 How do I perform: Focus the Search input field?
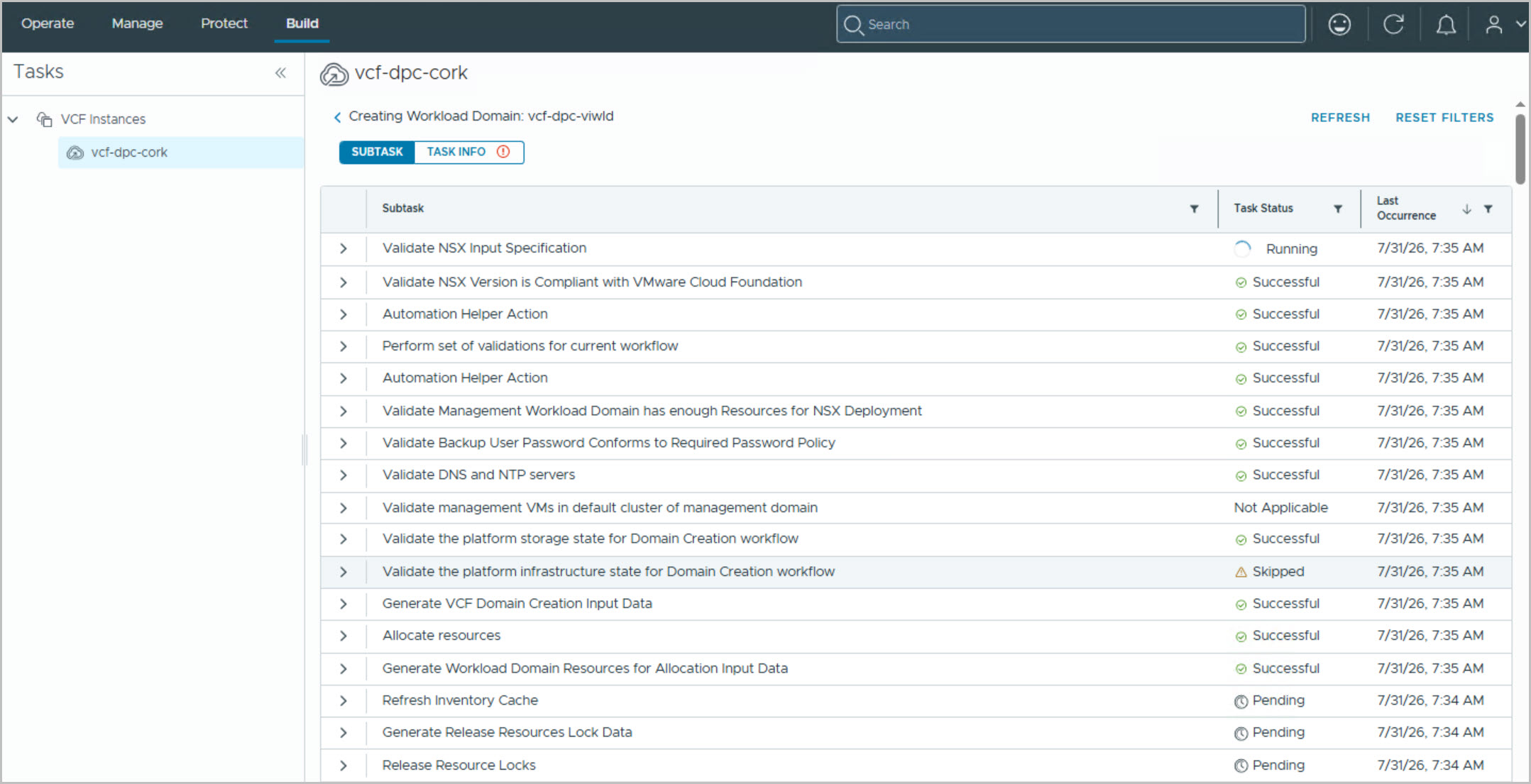tap(1071, 25)
